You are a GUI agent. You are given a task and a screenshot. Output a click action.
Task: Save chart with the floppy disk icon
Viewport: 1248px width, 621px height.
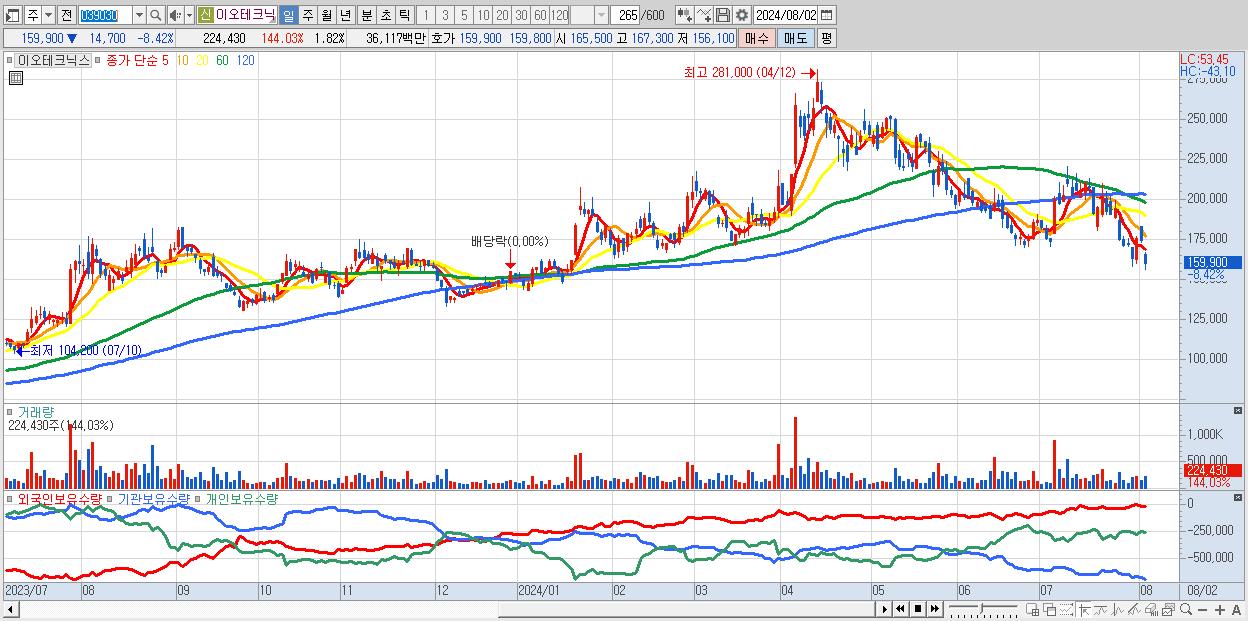pos(723,15)
